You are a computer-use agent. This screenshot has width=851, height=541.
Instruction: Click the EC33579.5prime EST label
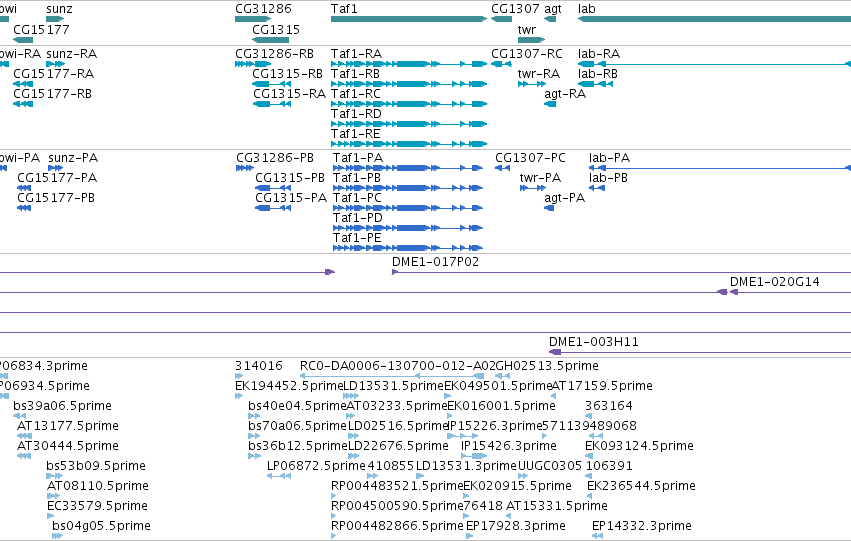(97, 507)
